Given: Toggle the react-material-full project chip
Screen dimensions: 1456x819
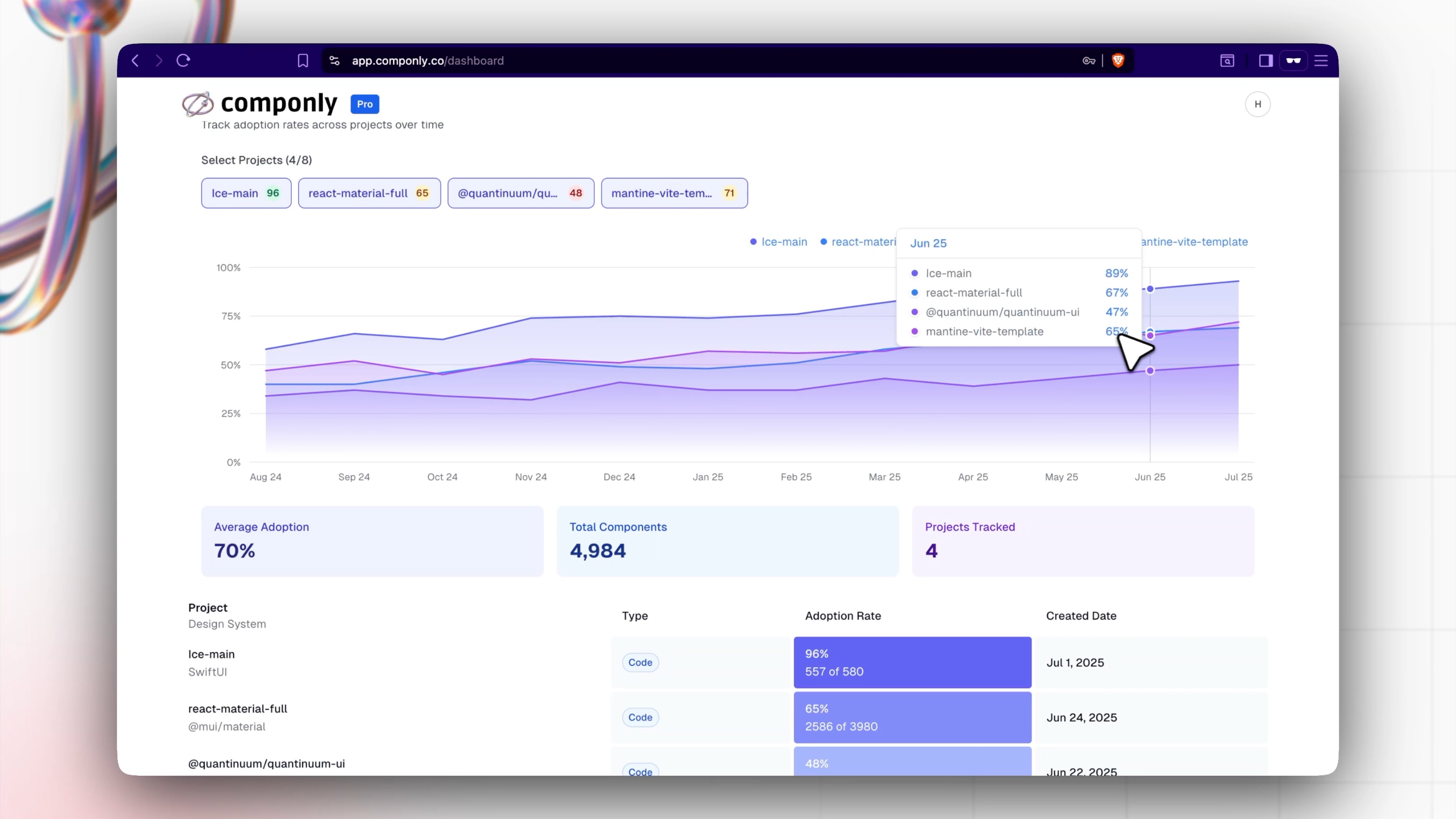Looking at the screenshot, I should point(370,193).
